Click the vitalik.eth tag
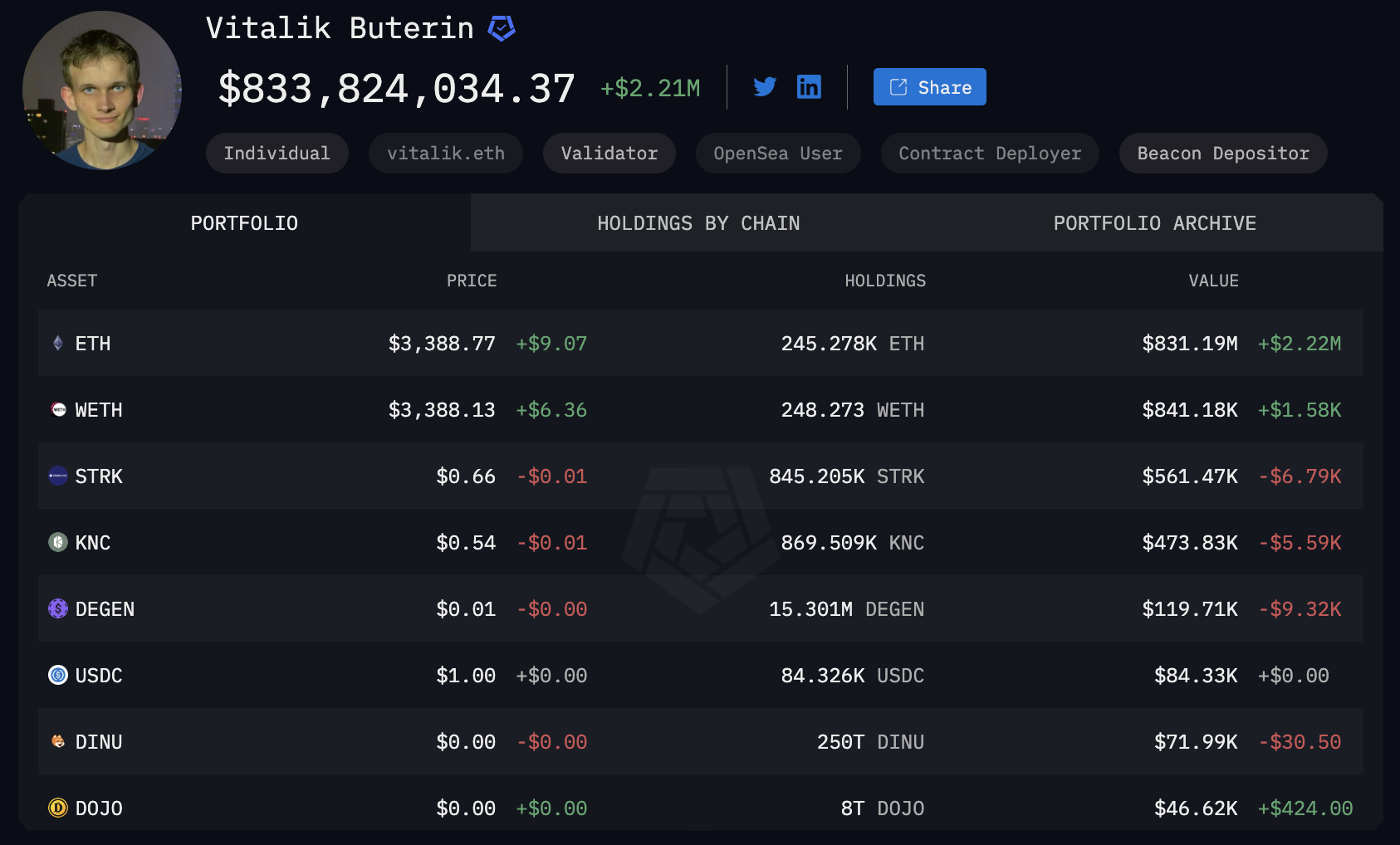The image size is (1400, 845). click(446, 154)
